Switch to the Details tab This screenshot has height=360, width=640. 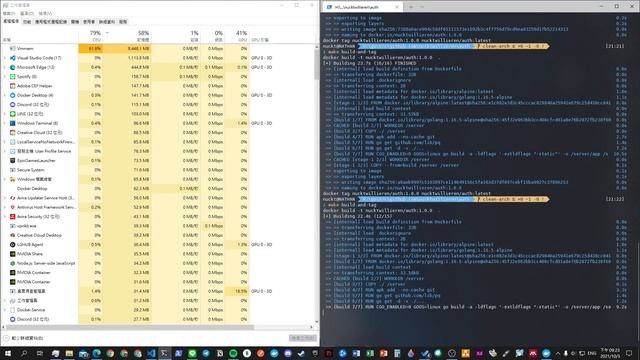coord(107,22)
